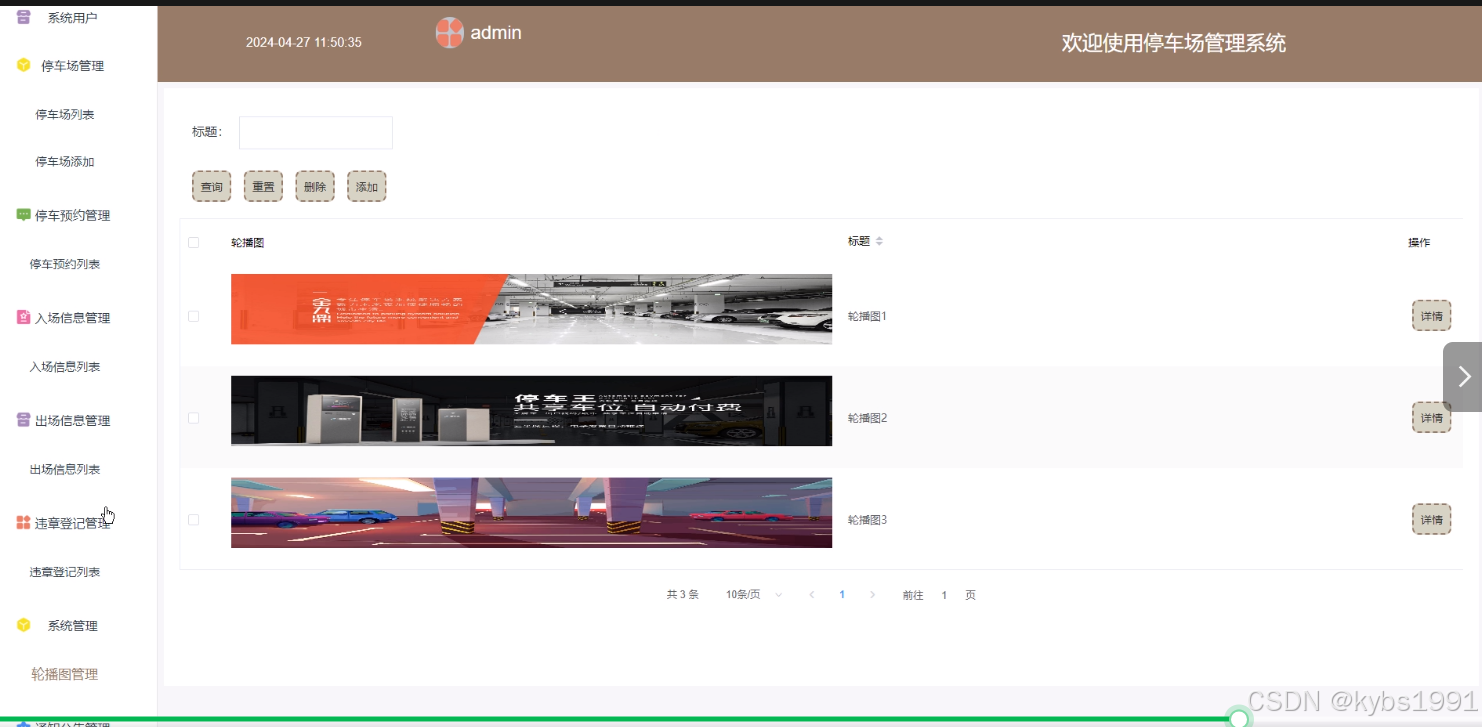
Task: Click the 删除 delete button
Action: click(x=315, y=187)
